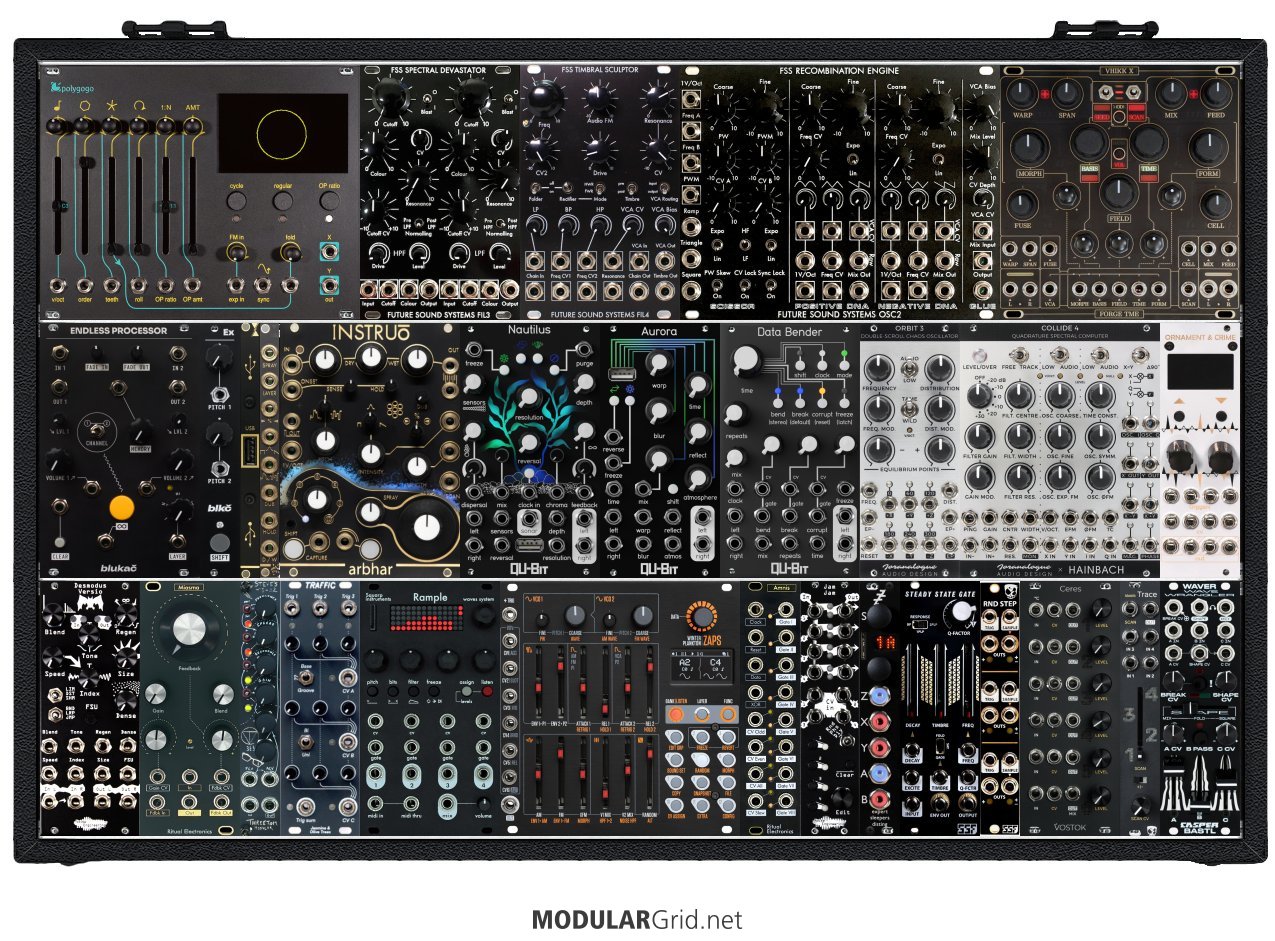1275x941 pixels.
Task: Click the polygogo FM in knob
Action: [237, 250]
